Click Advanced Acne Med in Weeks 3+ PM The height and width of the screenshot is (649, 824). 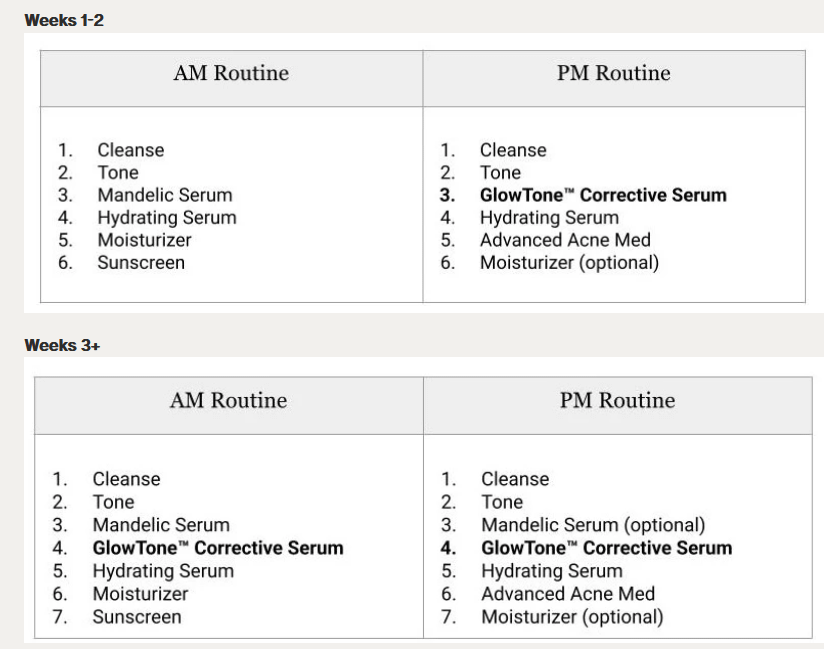(x=568, y=594)
